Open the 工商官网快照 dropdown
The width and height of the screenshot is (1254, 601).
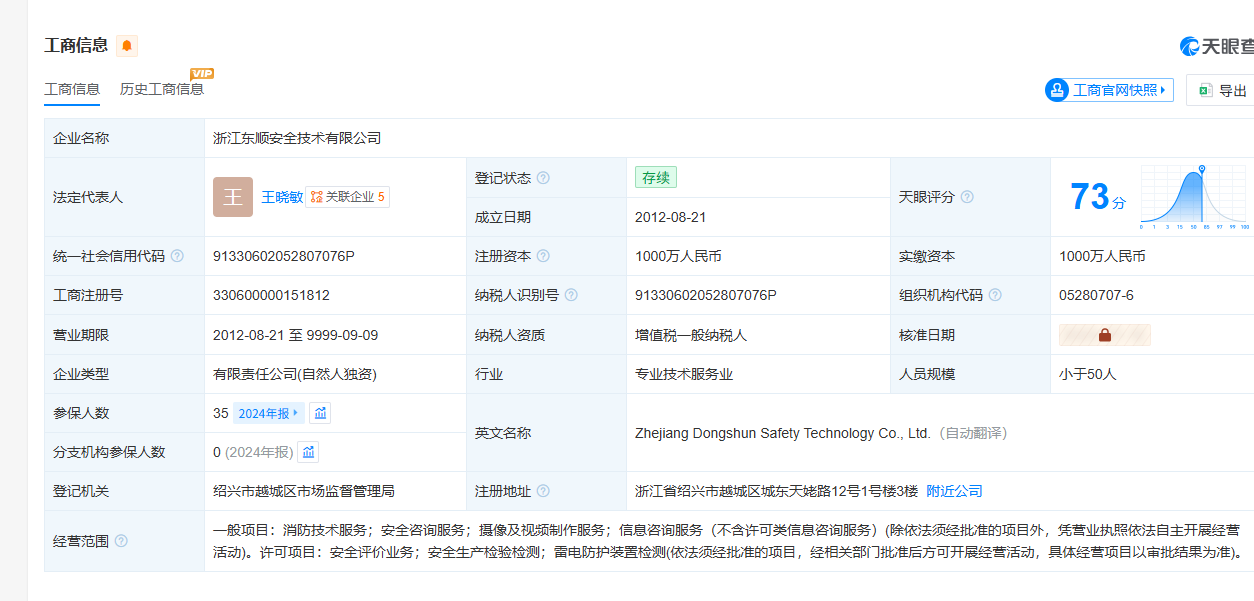[x=1109, y=90]
